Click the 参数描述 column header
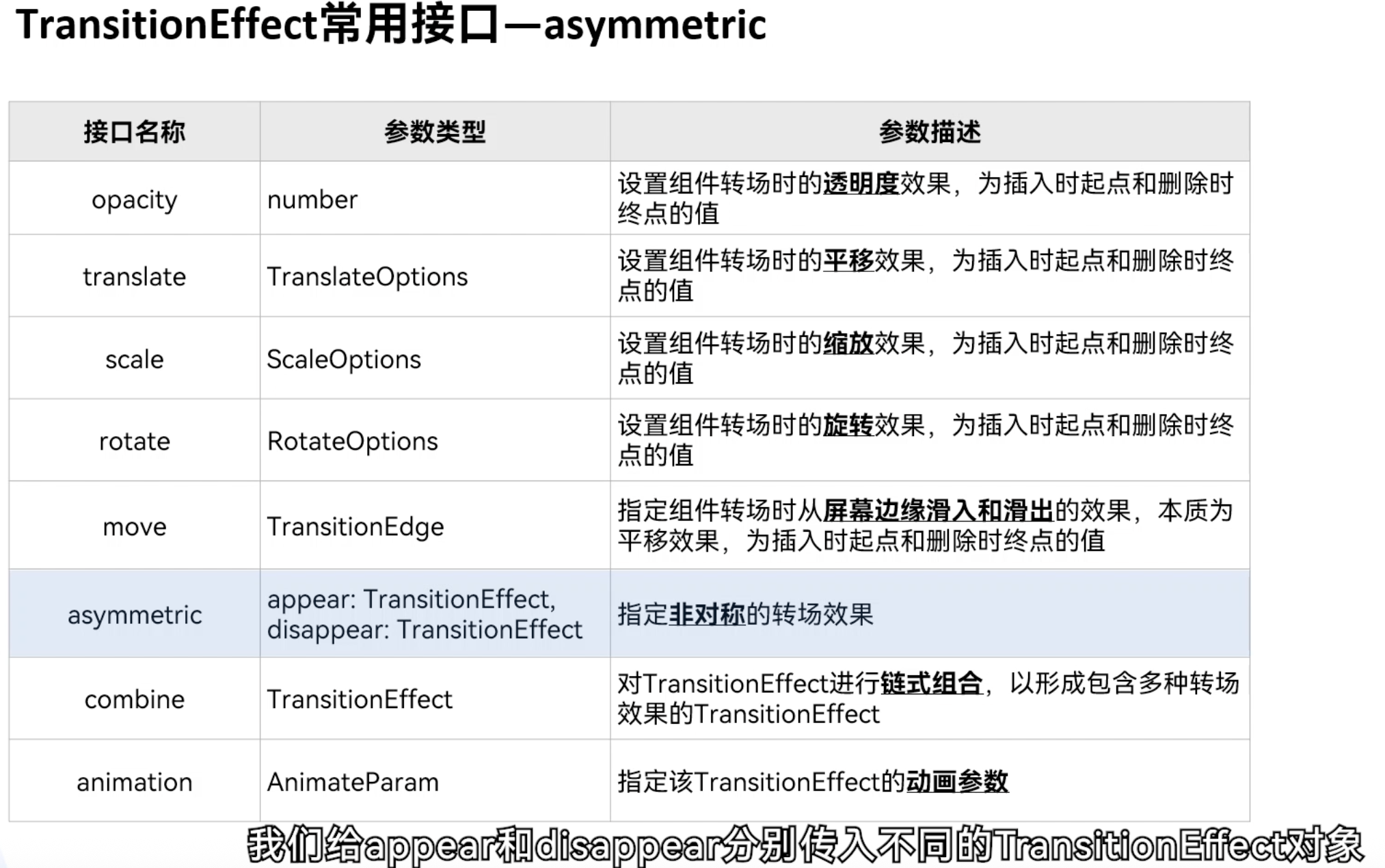The height and width of the screenshot is (868, 1385). coord(929,132)
